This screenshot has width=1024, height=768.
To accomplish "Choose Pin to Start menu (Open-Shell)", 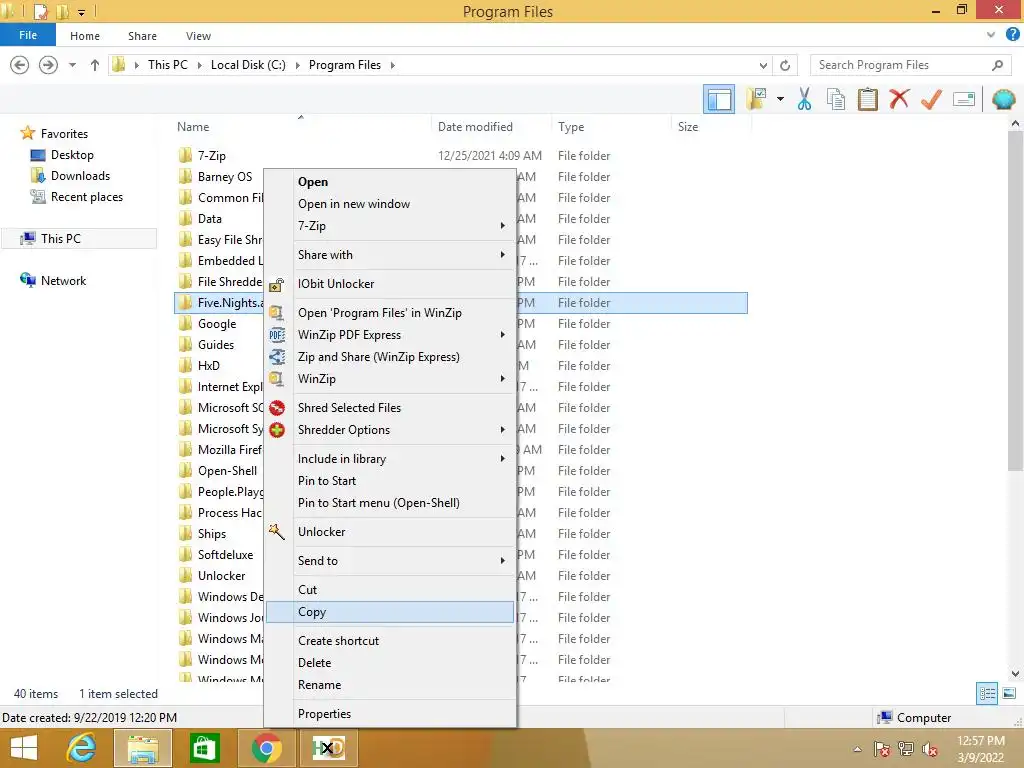I will click(x=390, y=503).
